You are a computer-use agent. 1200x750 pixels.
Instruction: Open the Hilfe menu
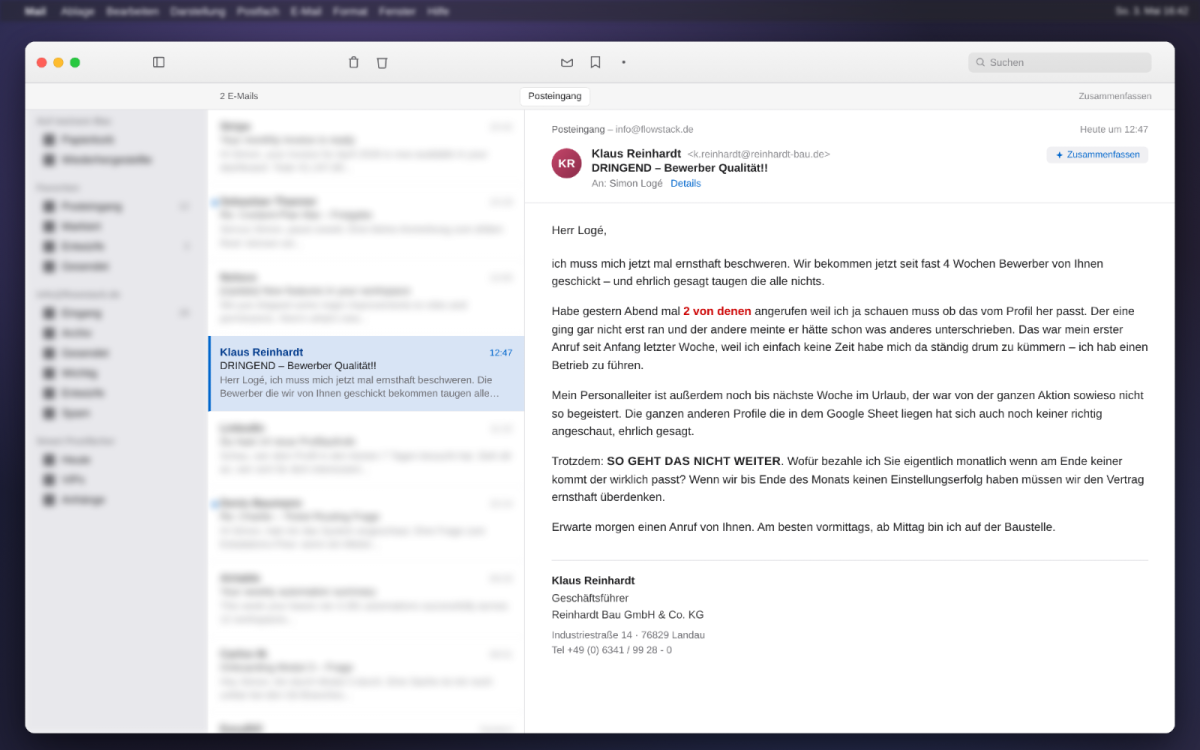pyautogui.click(x=438, y=11)
